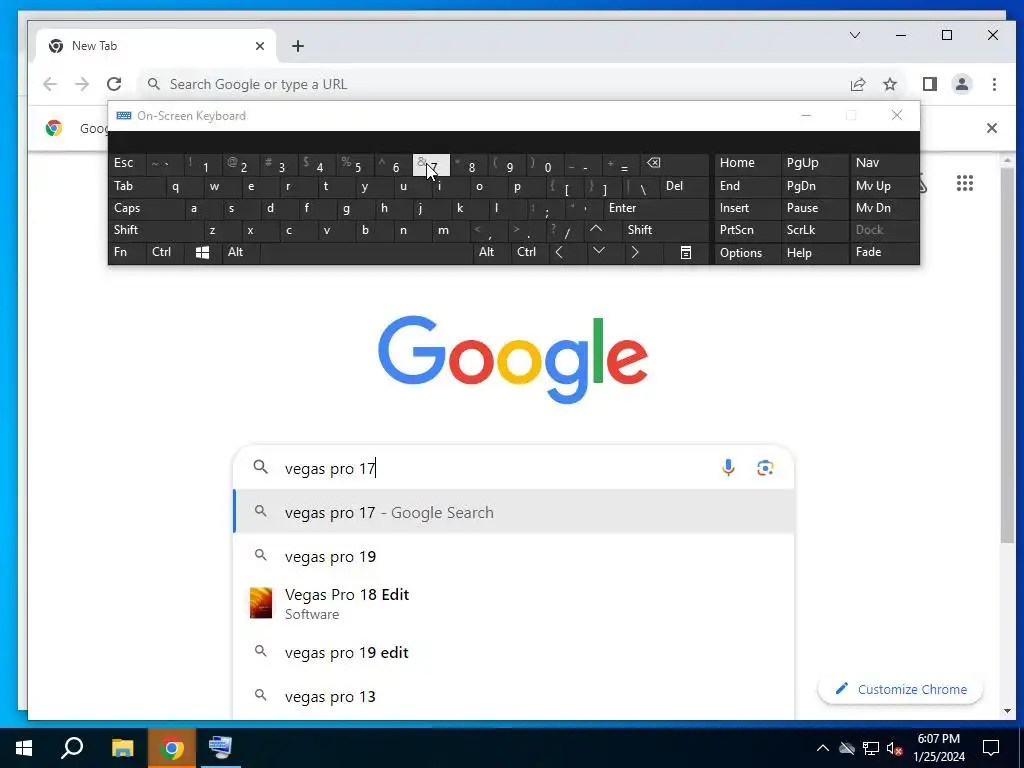Image resolution: width=1024 pixels, height=768 pixels.
Task: Toggle left Shift key on keyboard
Action: pos(155,230)
